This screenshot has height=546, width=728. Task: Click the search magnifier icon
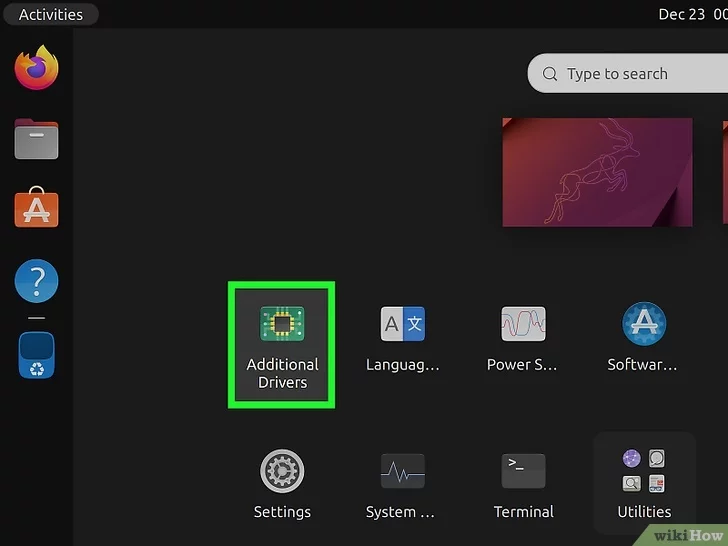pyautogui.click(x=550, y=74)
